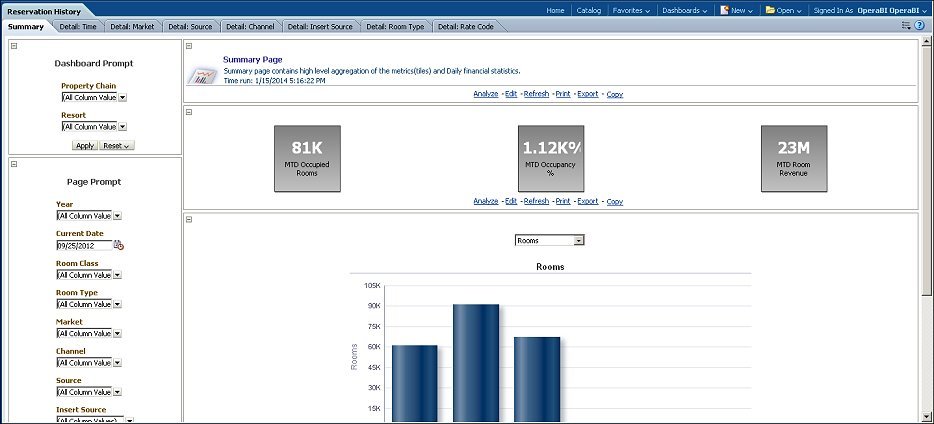934x424 pixels.
Task: Open the calendar picker beside Current Date
Action: 119,245
